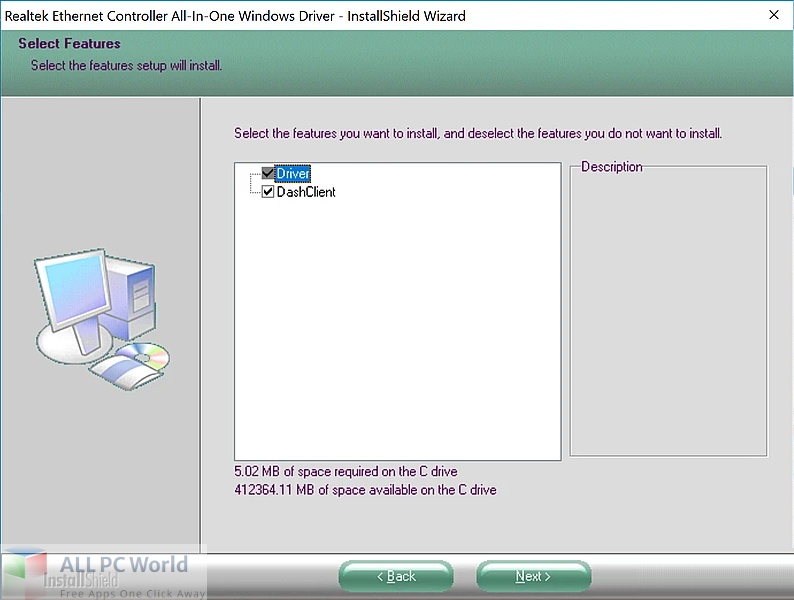Click the 'Select Features' heading
Image resolution: width=794 pixels, height=600 pixels.
(x=69, y=44)
